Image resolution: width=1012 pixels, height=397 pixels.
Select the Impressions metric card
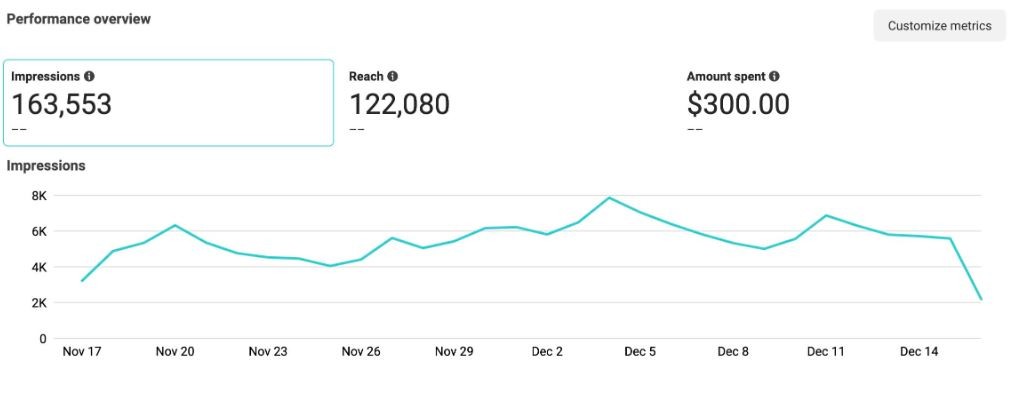pyautogui.click(x=168, y=103)
